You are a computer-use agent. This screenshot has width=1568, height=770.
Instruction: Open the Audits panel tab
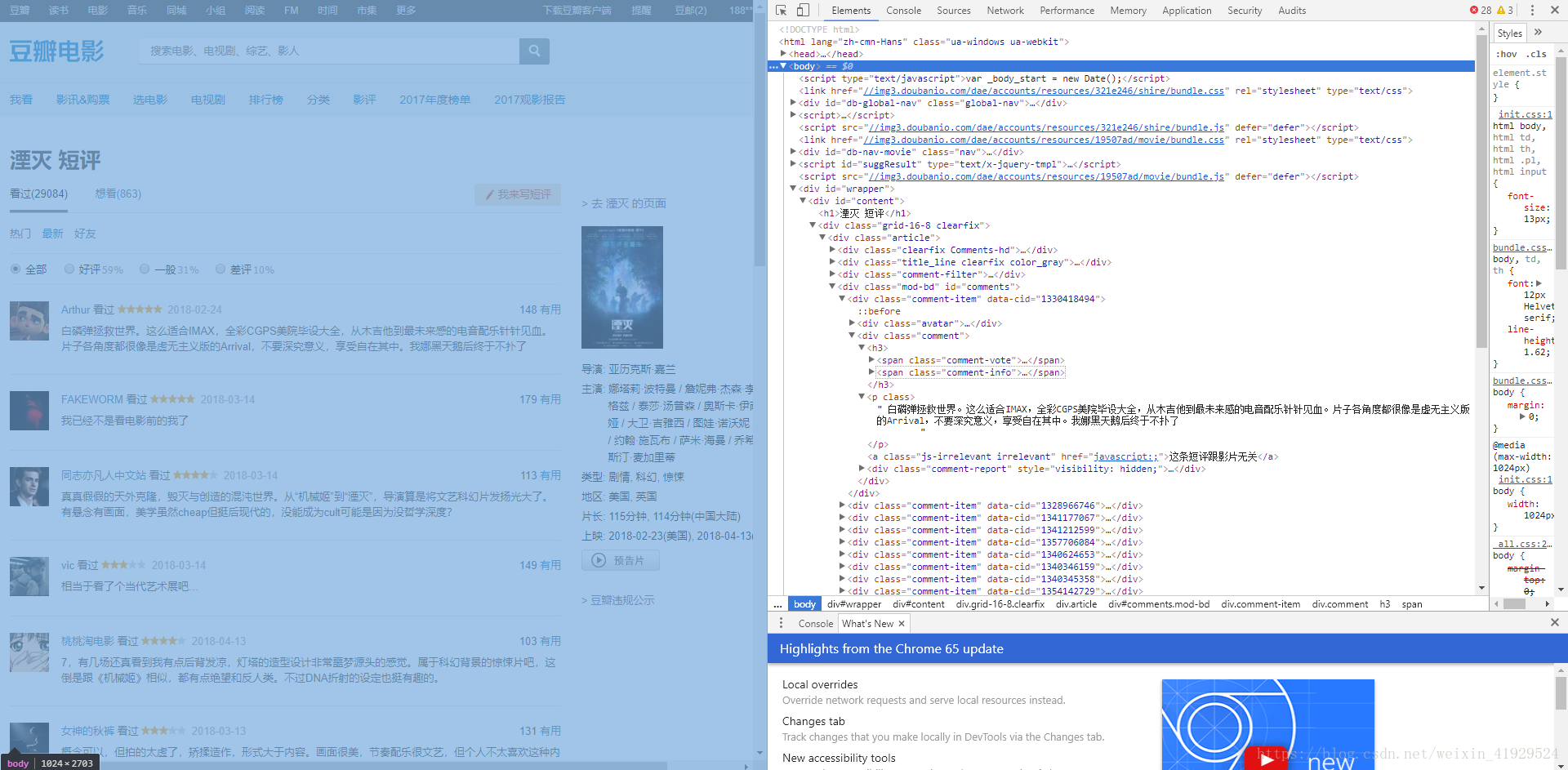pyautogui.click(x=1292, y=11)
